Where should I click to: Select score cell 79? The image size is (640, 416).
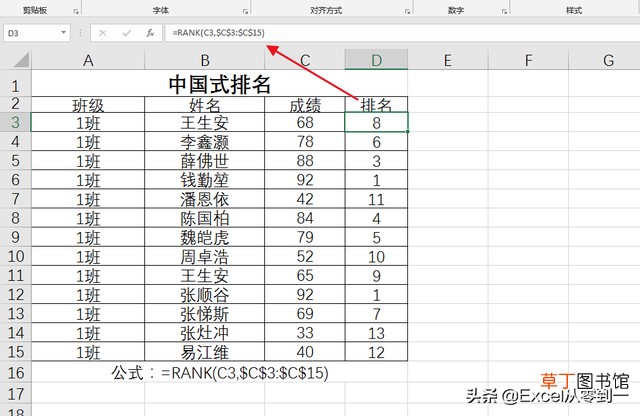(x=305, y=237)
